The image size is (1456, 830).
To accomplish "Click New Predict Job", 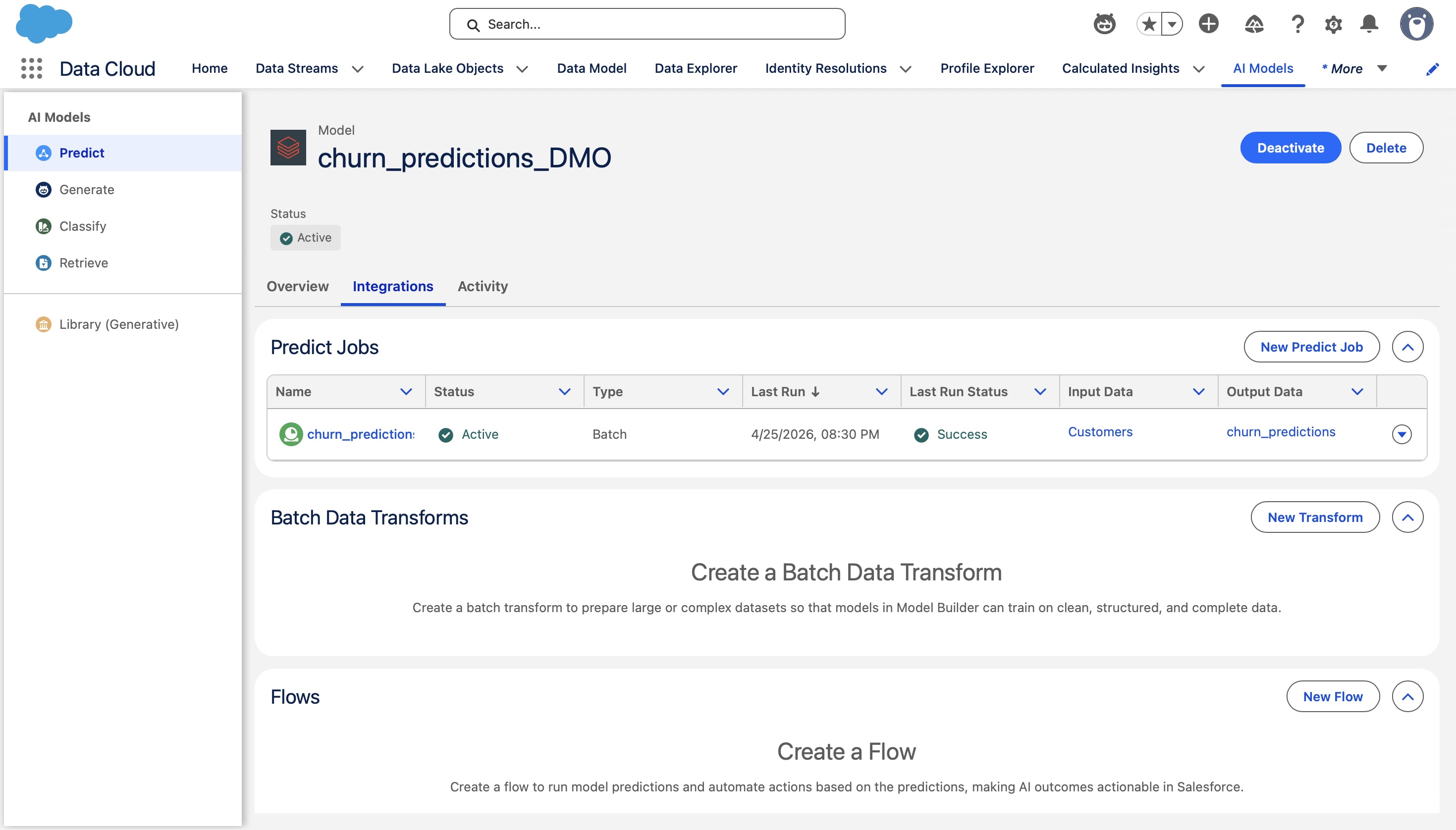I will (1311, 347).
